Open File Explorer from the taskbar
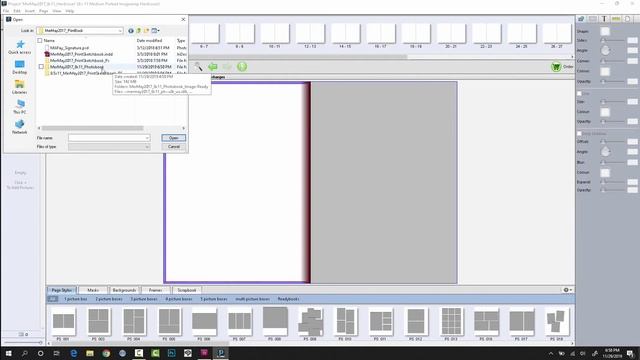640x360 pixels. (x=90, y=353)
